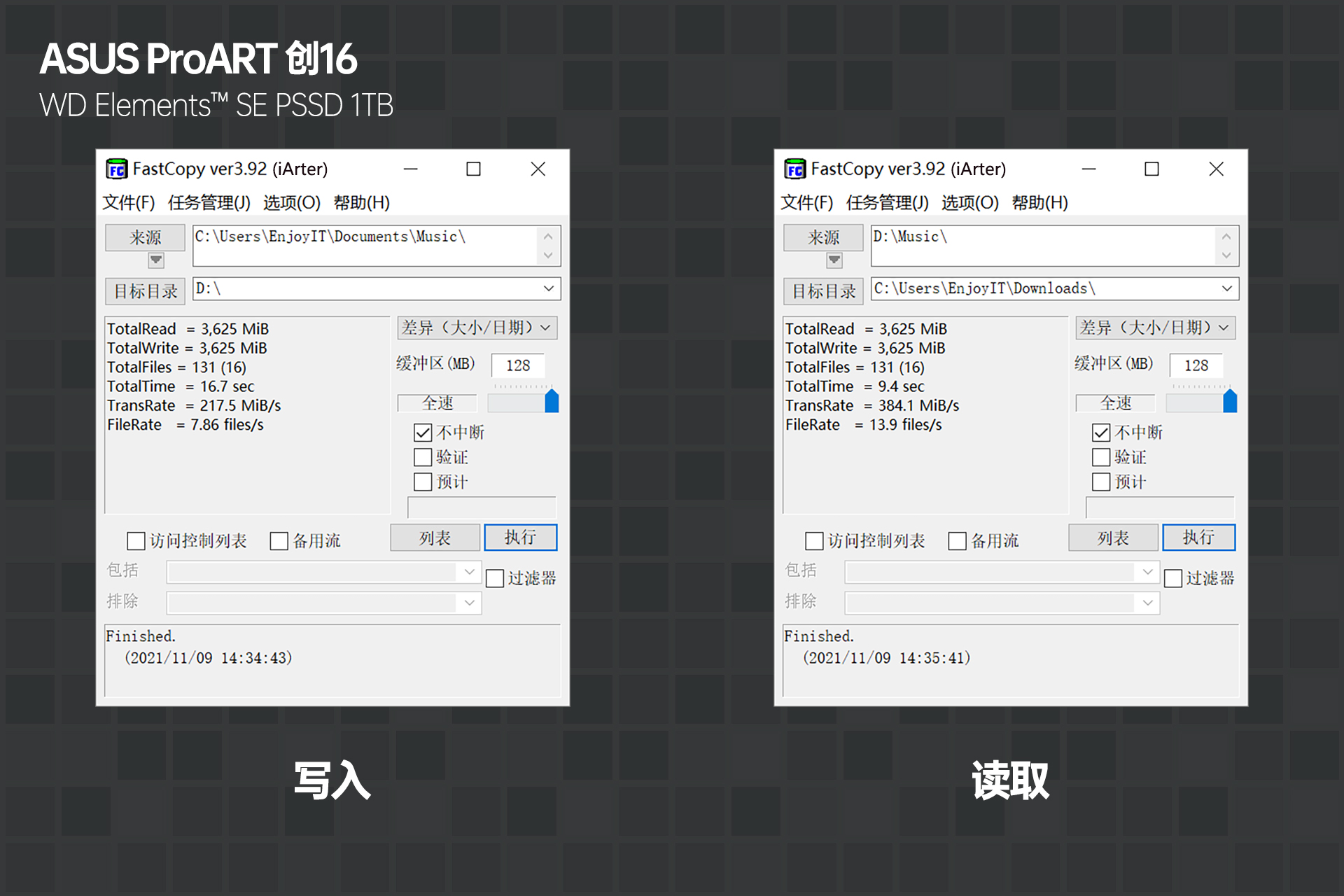Open the 选项(O) menu in the write window
The height and width of the screenshot is (896, 1344).
tap(292, 203)
